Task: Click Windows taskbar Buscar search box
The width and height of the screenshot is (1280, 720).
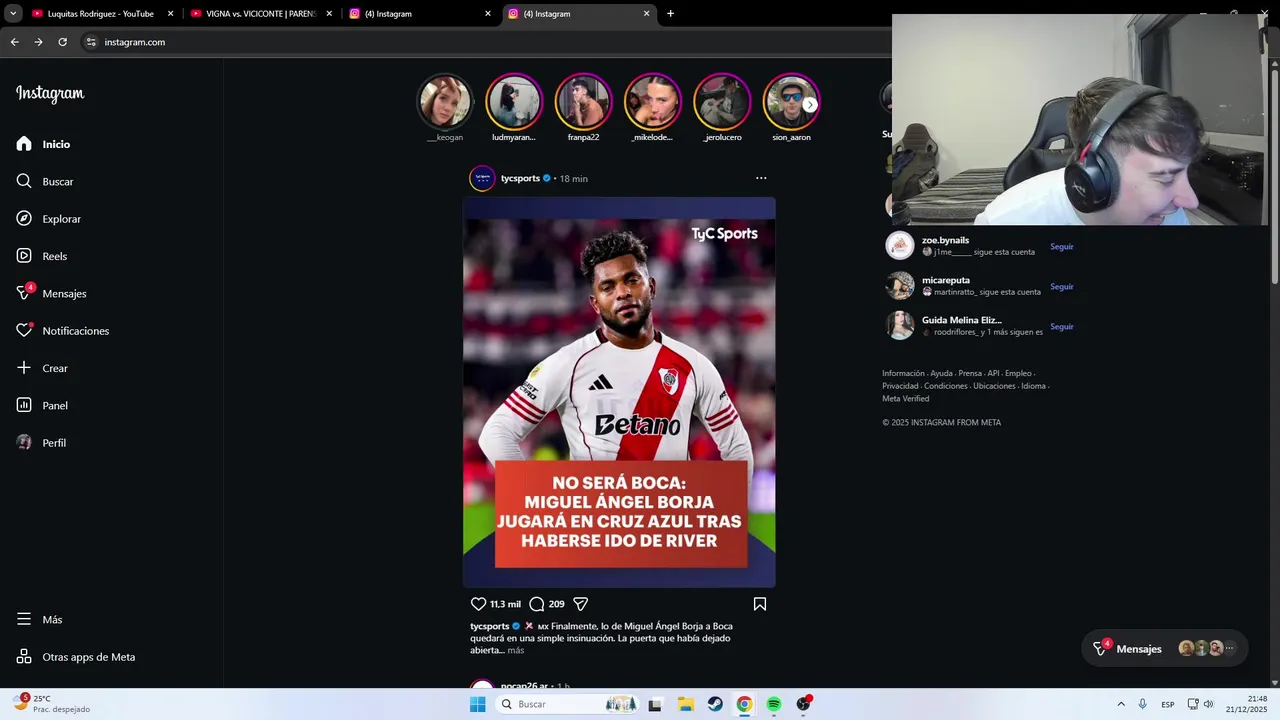Action: (x=568, y=704)
